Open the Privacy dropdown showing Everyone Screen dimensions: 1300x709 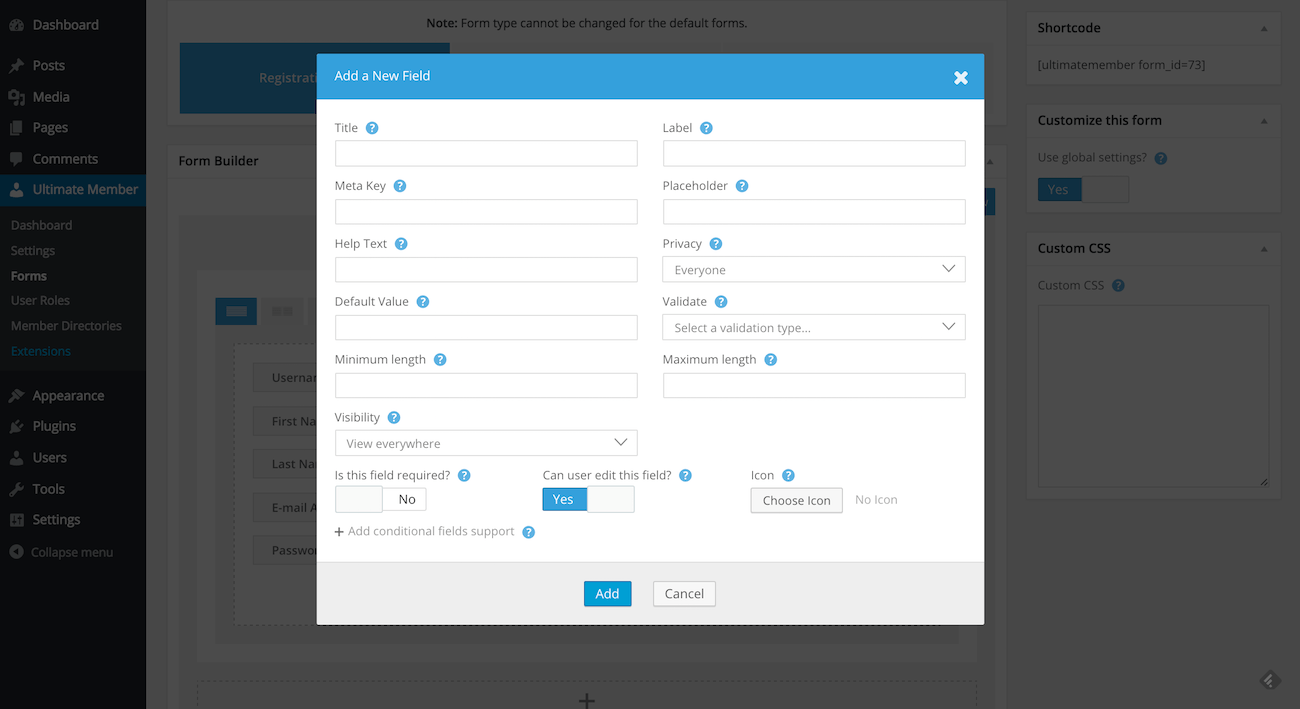813,270
